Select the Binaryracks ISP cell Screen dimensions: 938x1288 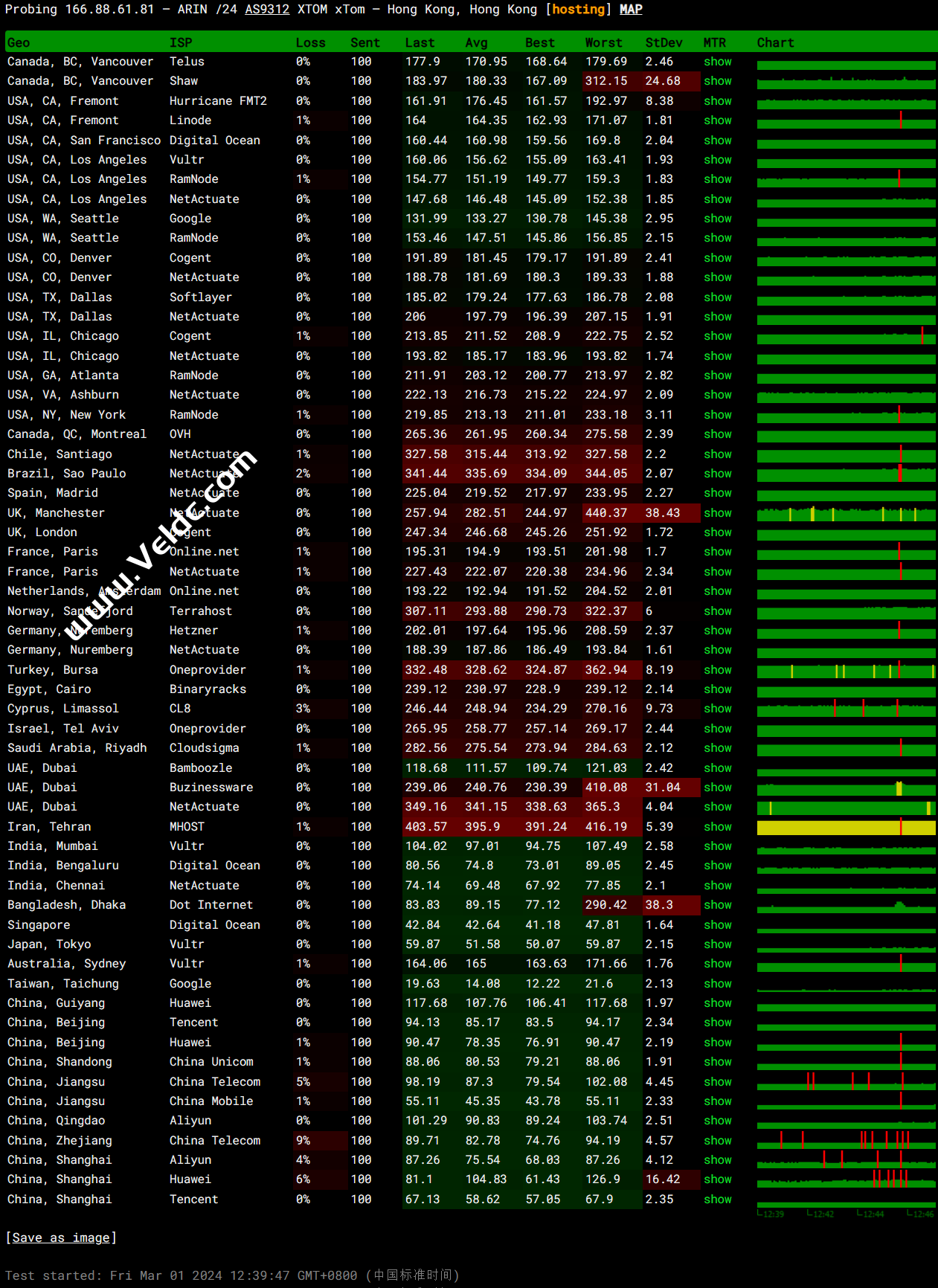[x=208, y=689]
